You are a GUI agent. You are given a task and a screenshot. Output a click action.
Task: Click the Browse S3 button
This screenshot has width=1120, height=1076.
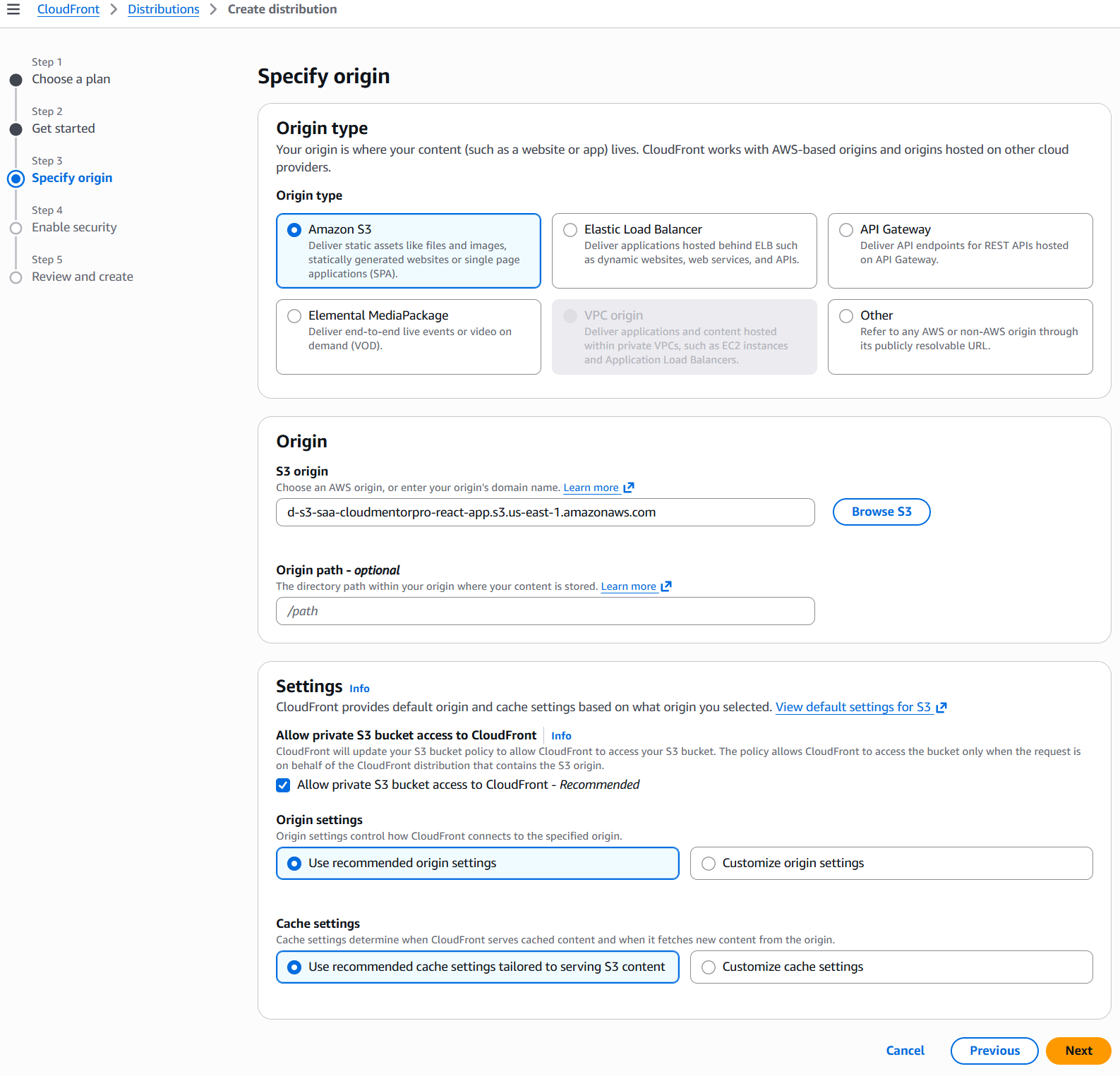(x=881, y=512)
